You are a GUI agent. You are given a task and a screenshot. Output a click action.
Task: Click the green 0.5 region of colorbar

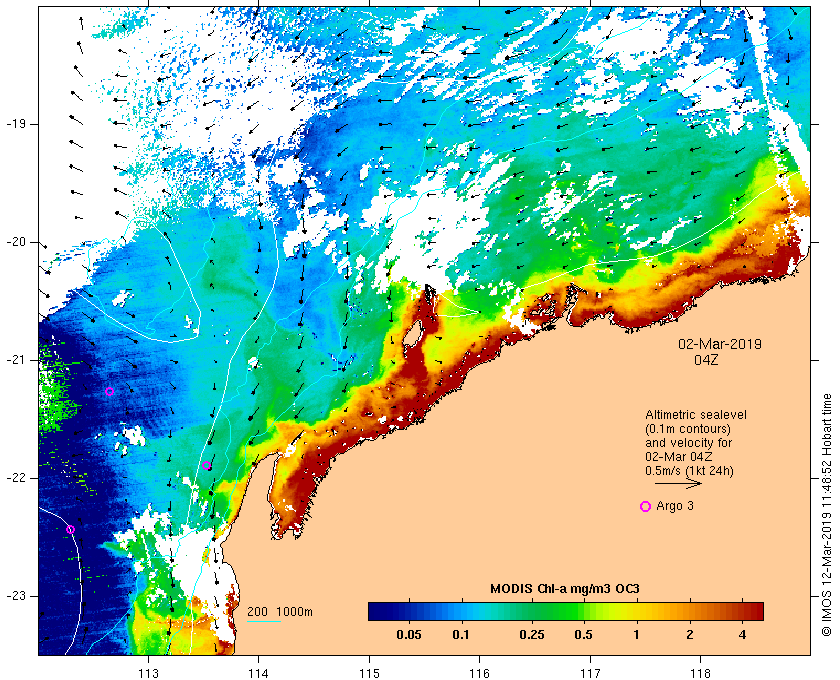pyautogui.click(x=584, y=611)
